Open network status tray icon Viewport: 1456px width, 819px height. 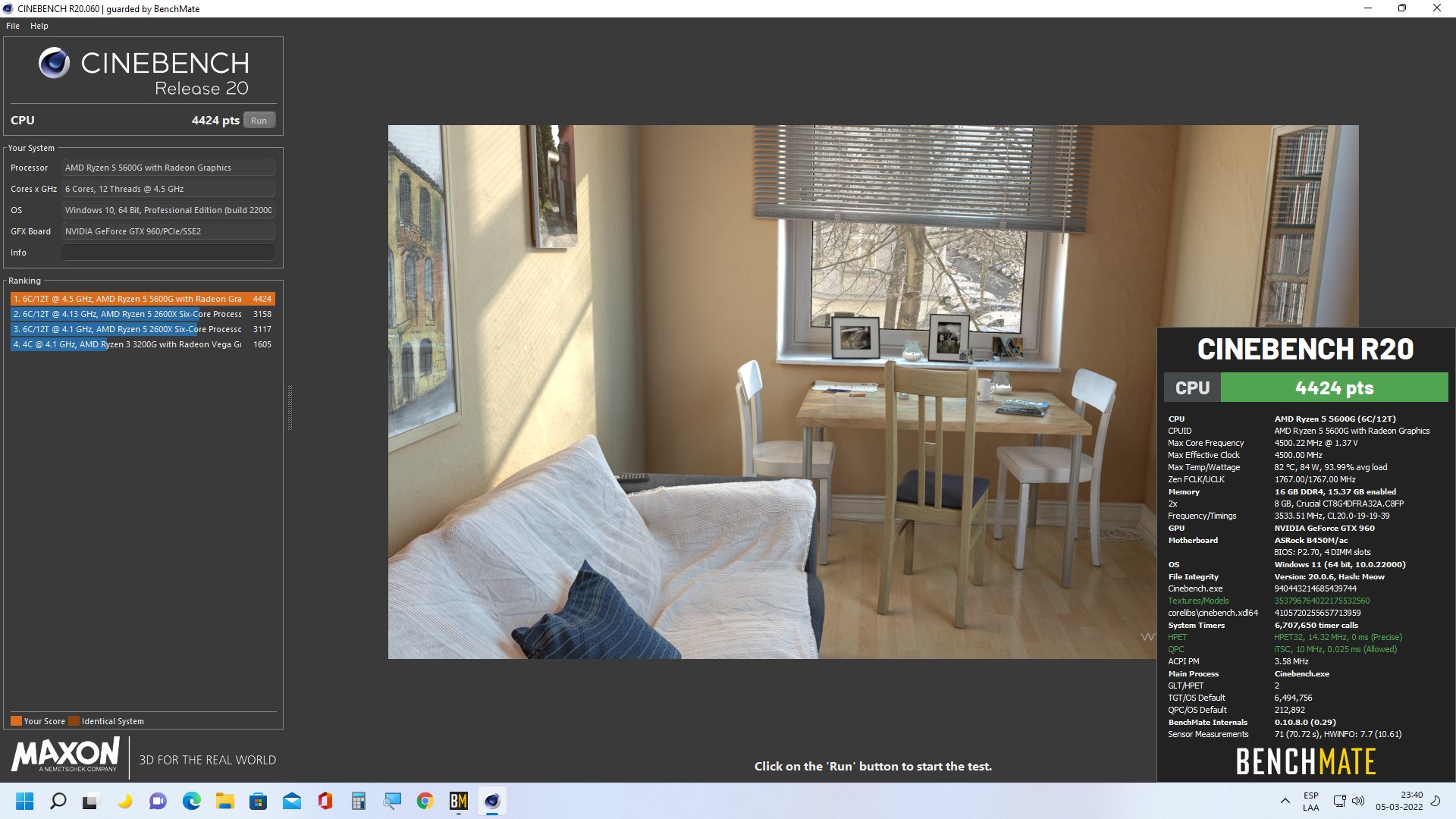[x=1340, y=801]
